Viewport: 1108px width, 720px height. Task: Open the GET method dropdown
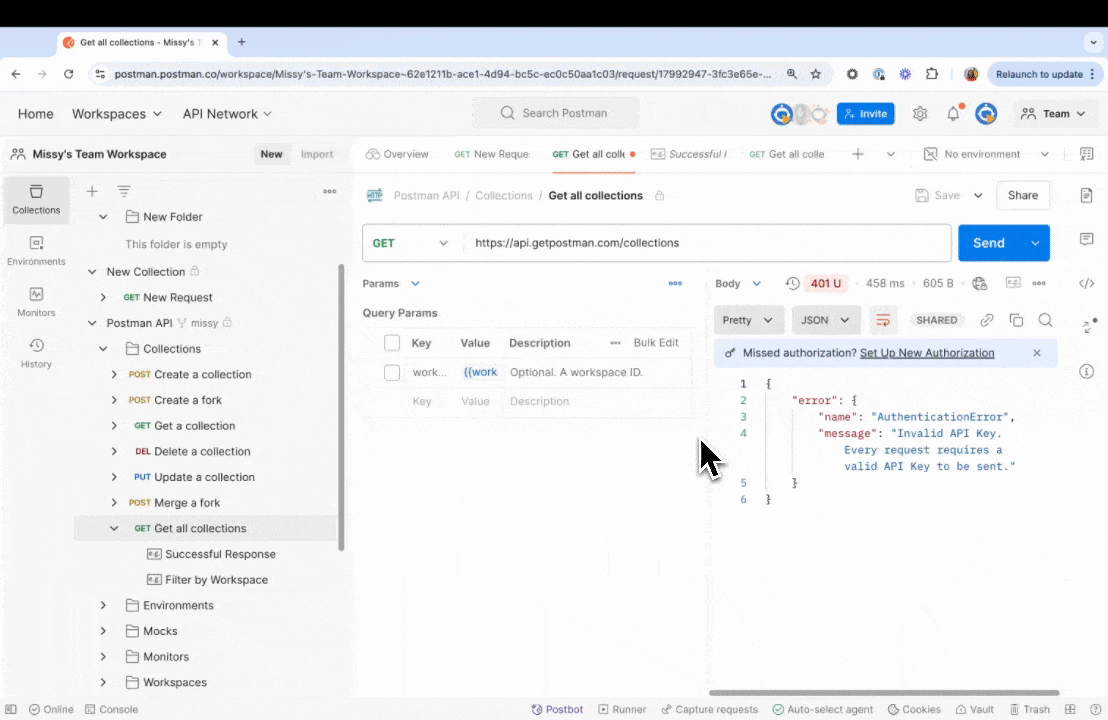coord(412,243)
